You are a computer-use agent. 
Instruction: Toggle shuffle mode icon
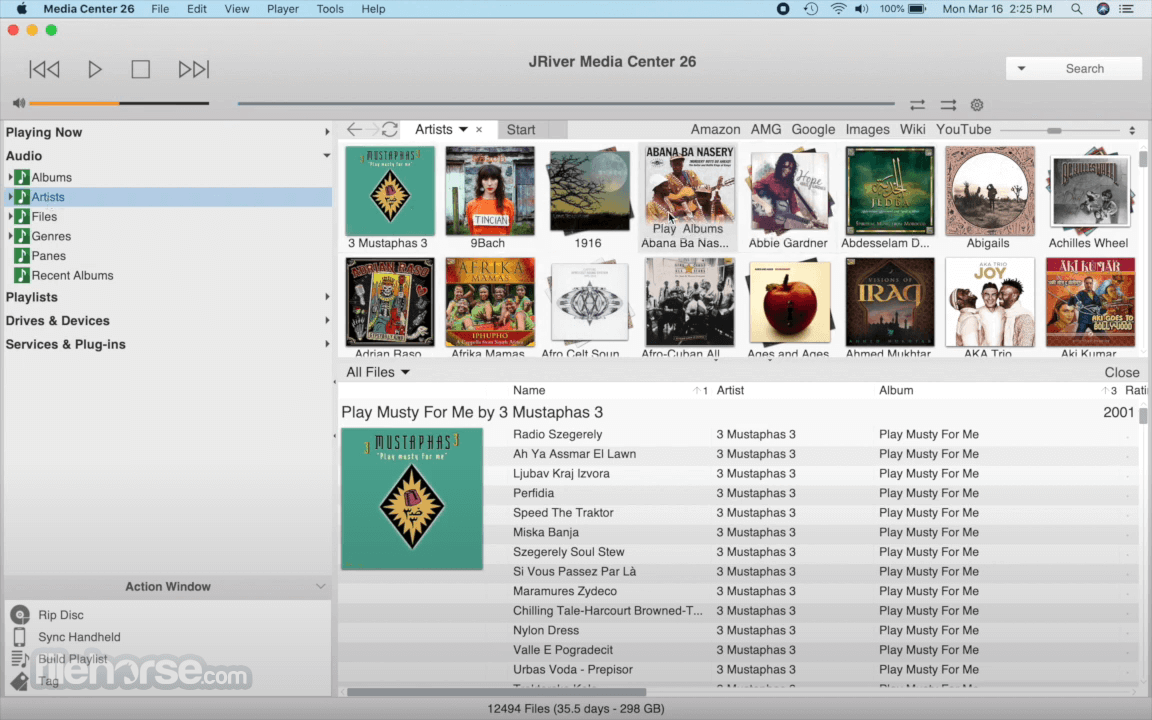click(948, 105)
